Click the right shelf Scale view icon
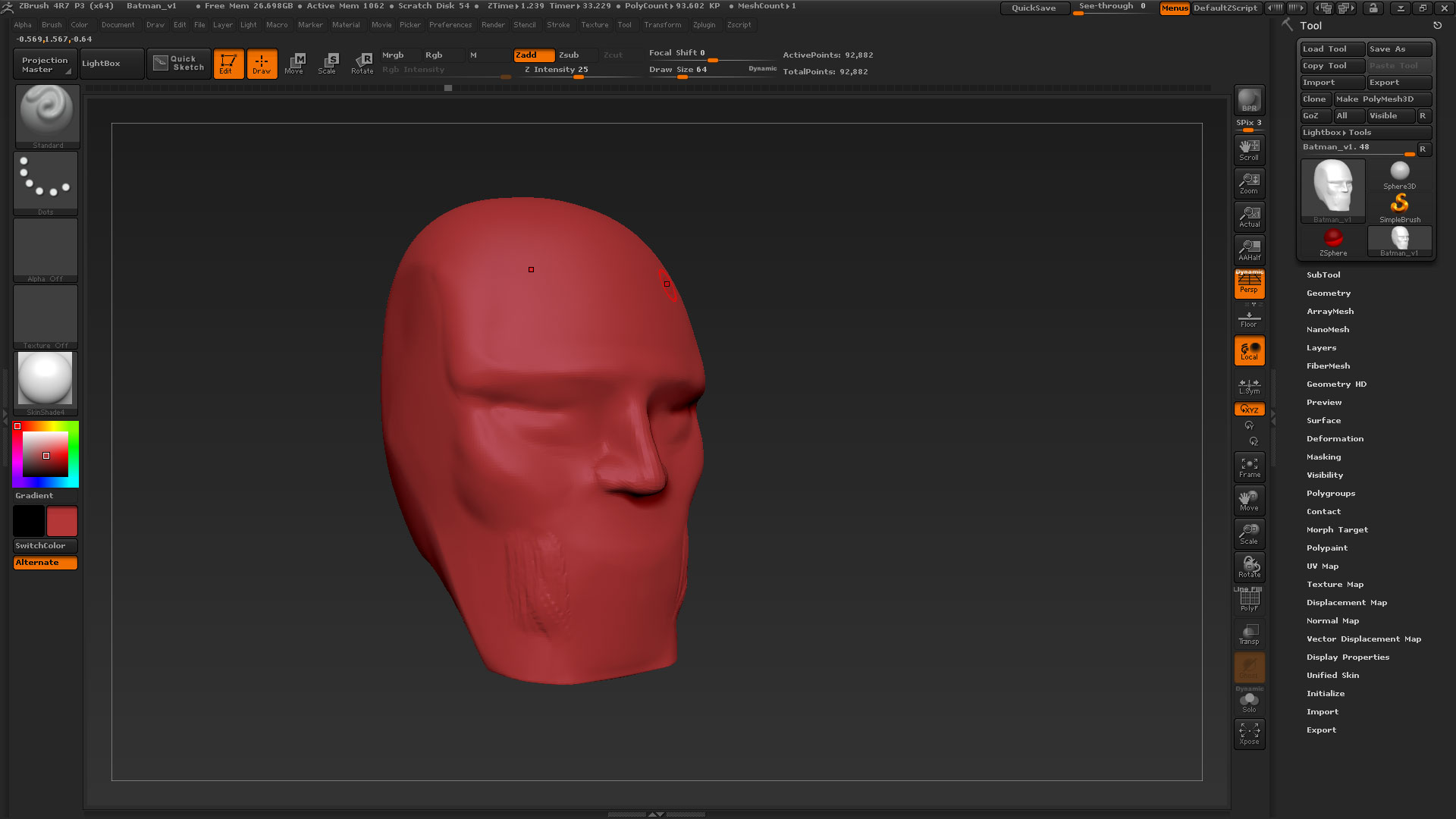Image resolution: width=1456 pixels, height=819 pixels. (x=1249, y=534)
